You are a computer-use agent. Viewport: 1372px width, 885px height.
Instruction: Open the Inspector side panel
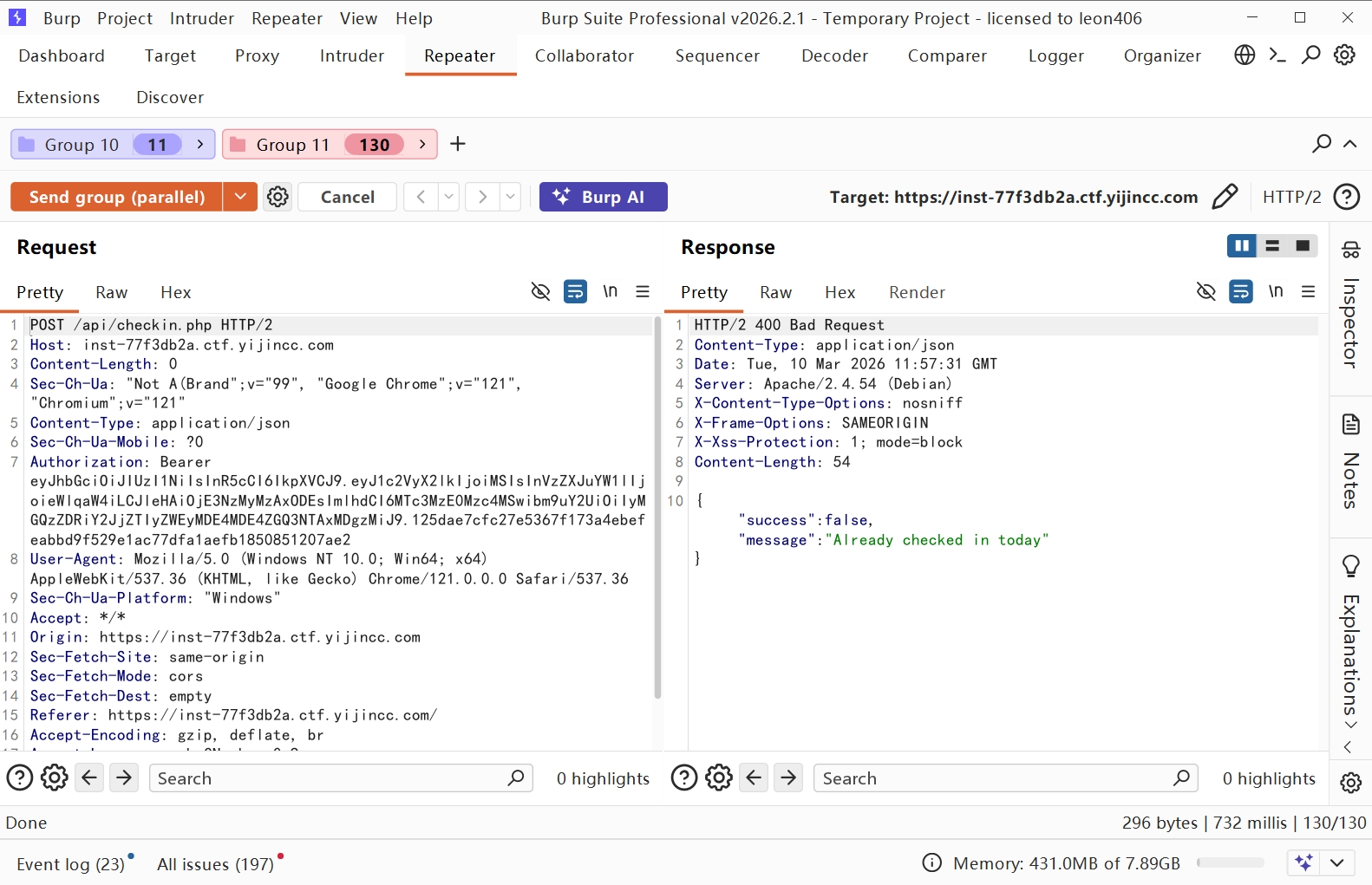pos(1350,305)
